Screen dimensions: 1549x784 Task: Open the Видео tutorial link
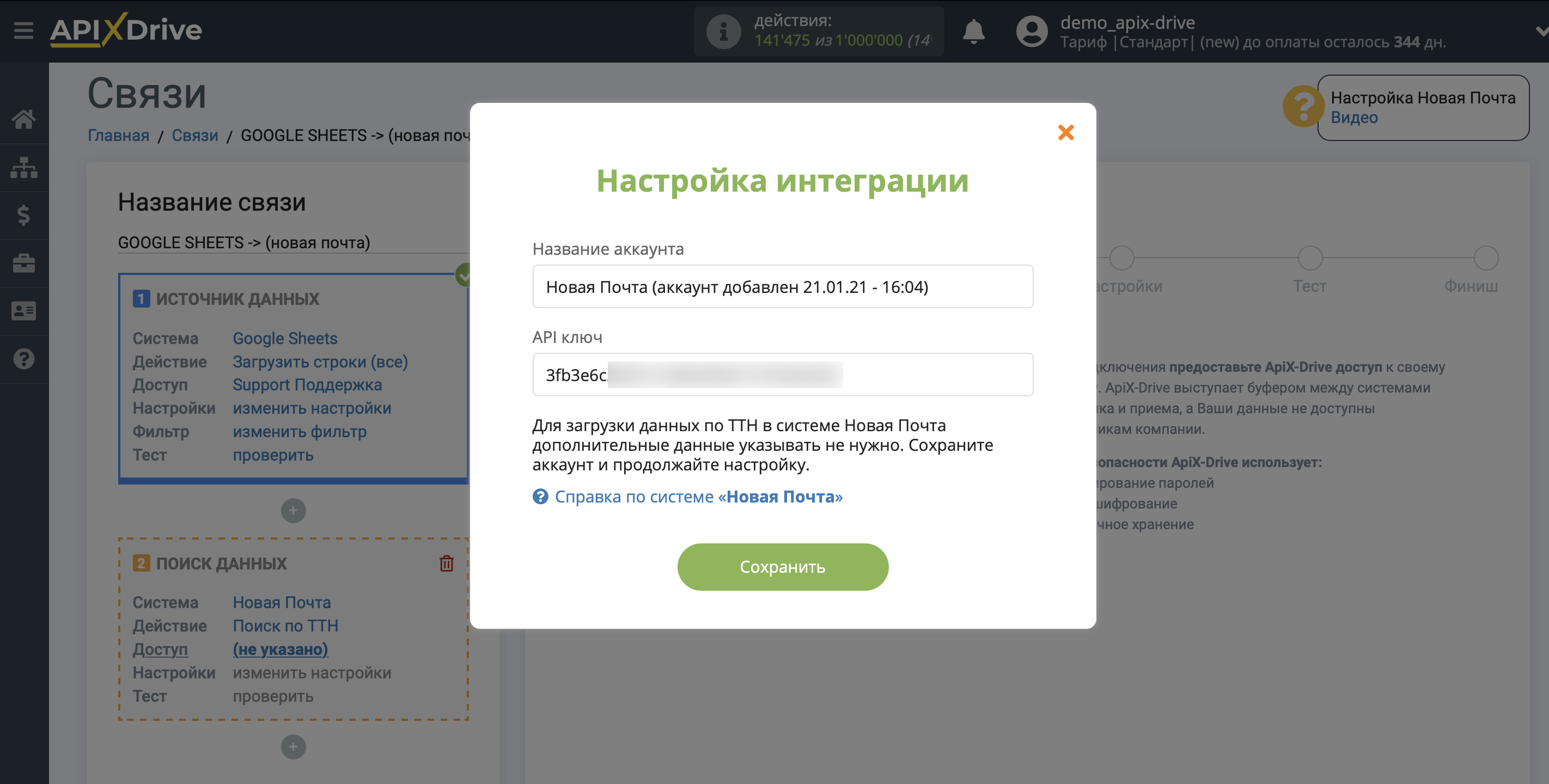(x=1353, y=118)
